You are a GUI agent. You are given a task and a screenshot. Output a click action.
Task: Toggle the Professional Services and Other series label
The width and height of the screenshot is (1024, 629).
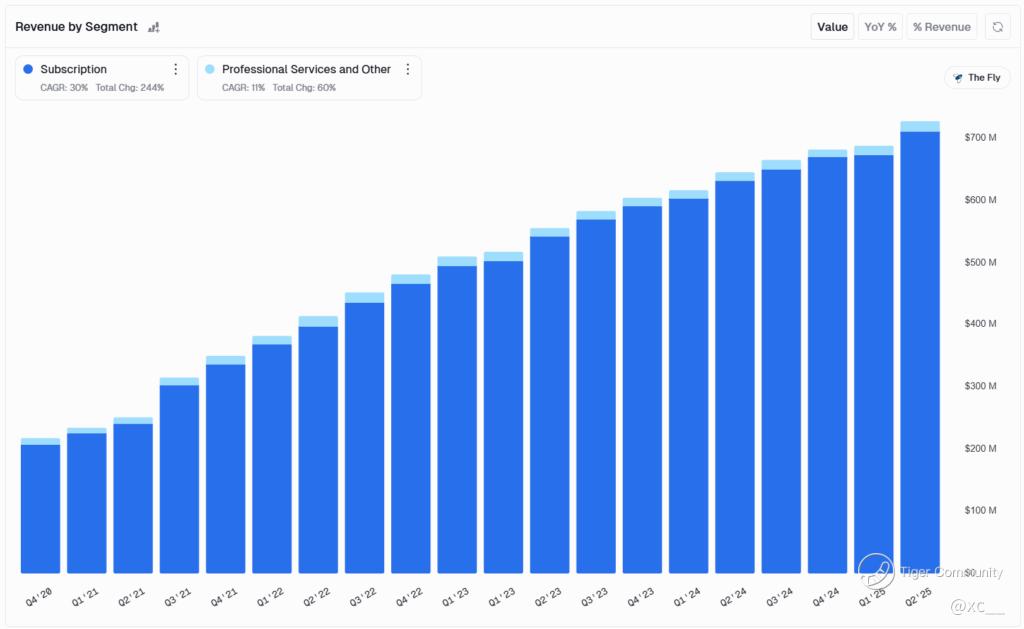pyautogui.click(x=306, y=69)
